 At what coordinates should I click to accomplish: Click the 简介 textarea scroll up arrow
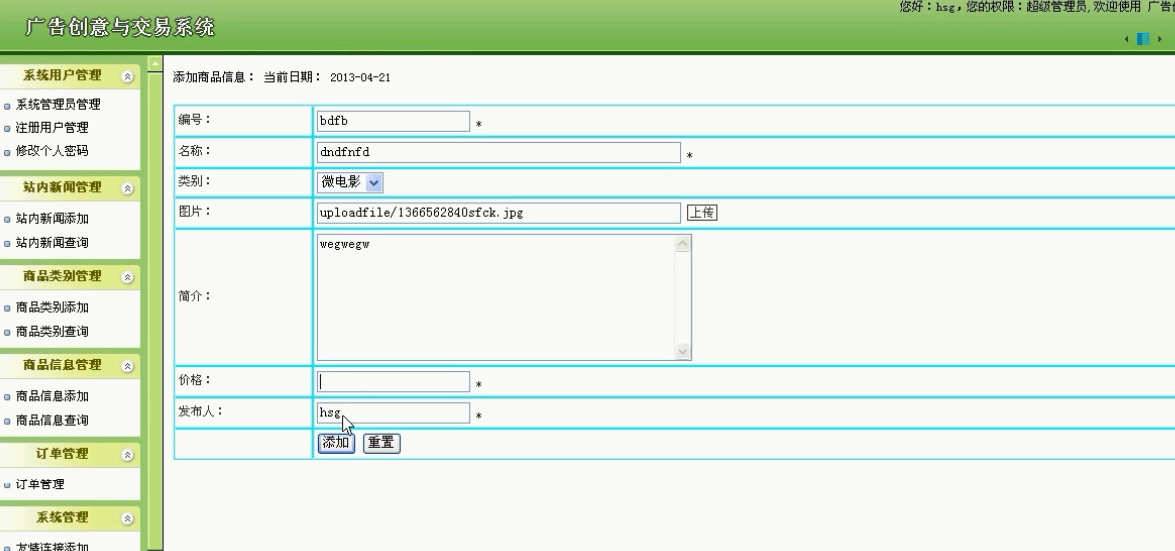point(683,244)
